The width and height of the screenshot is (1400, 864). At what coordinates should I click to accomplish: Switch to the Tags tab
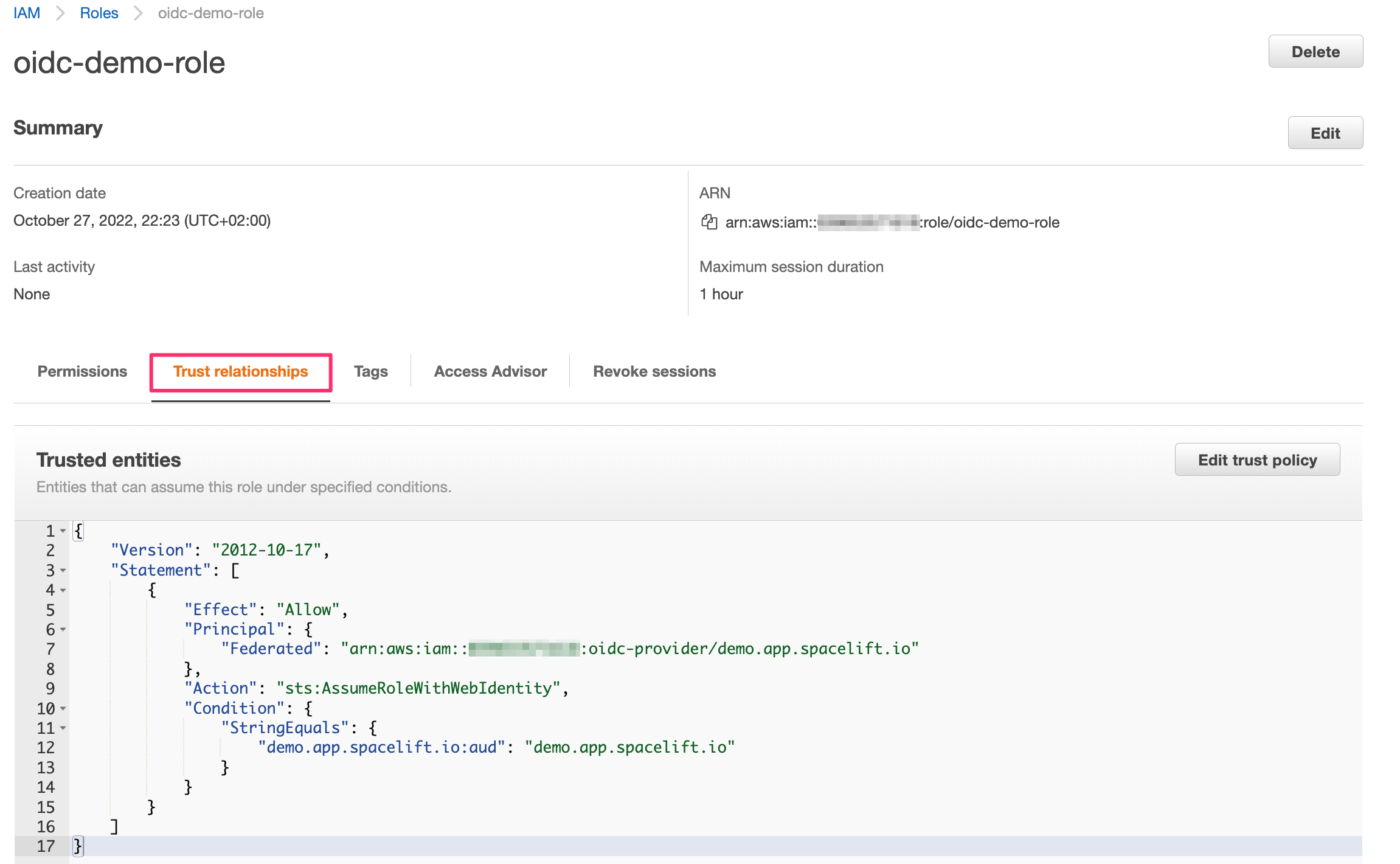click(370, 371)
